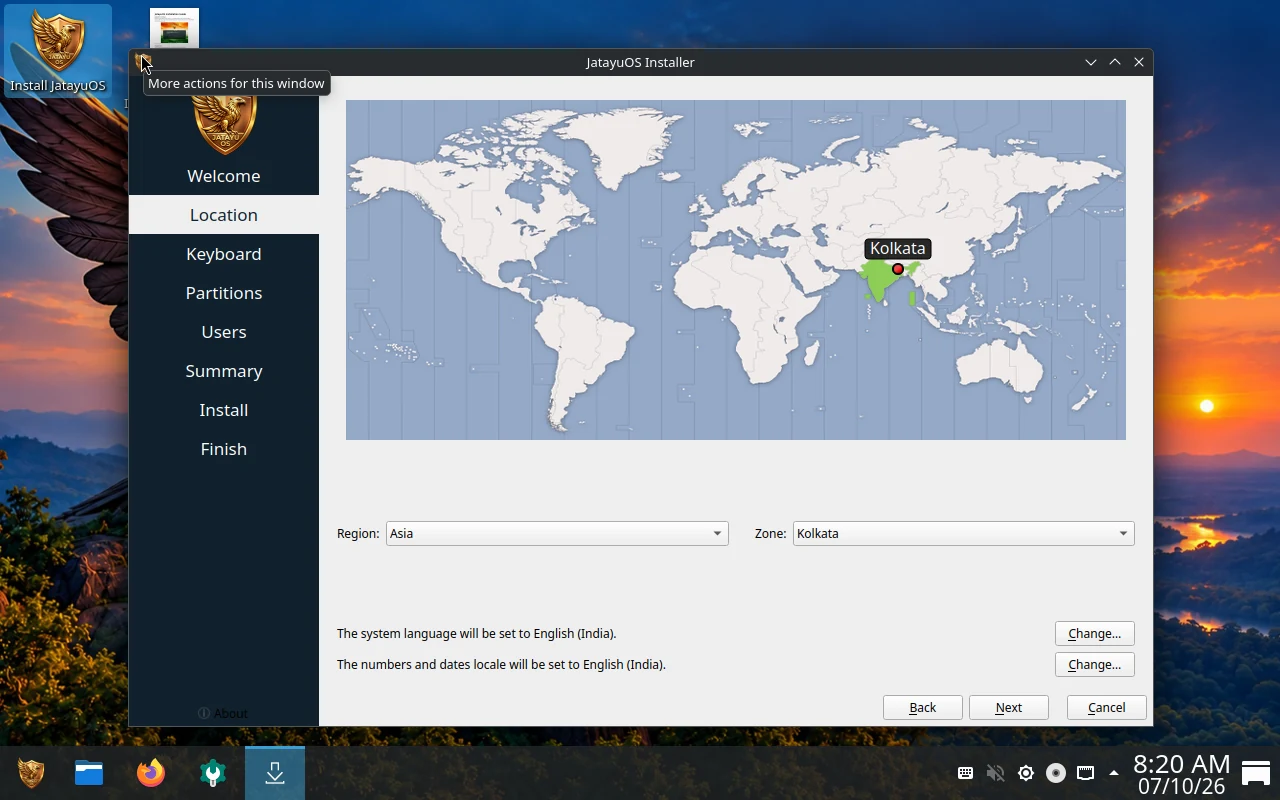Minimize the JatayuOS Installer window
The image size is (1280, 800).
[1091, 62]
